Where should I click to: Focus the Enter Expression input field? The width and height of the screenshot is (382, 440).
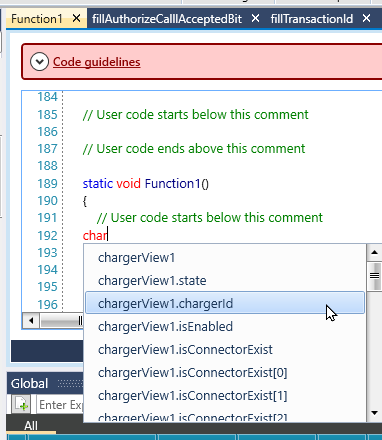click(x=60, y=405)
